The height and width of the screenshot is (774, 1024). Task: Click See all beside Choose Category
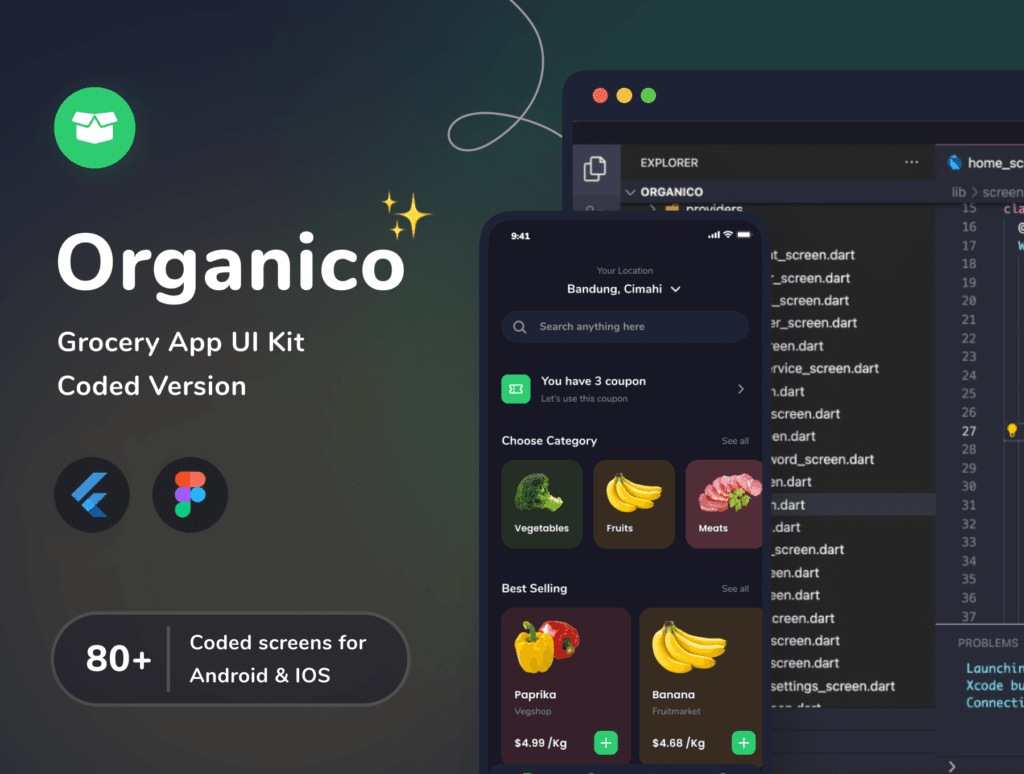(735, 440)
